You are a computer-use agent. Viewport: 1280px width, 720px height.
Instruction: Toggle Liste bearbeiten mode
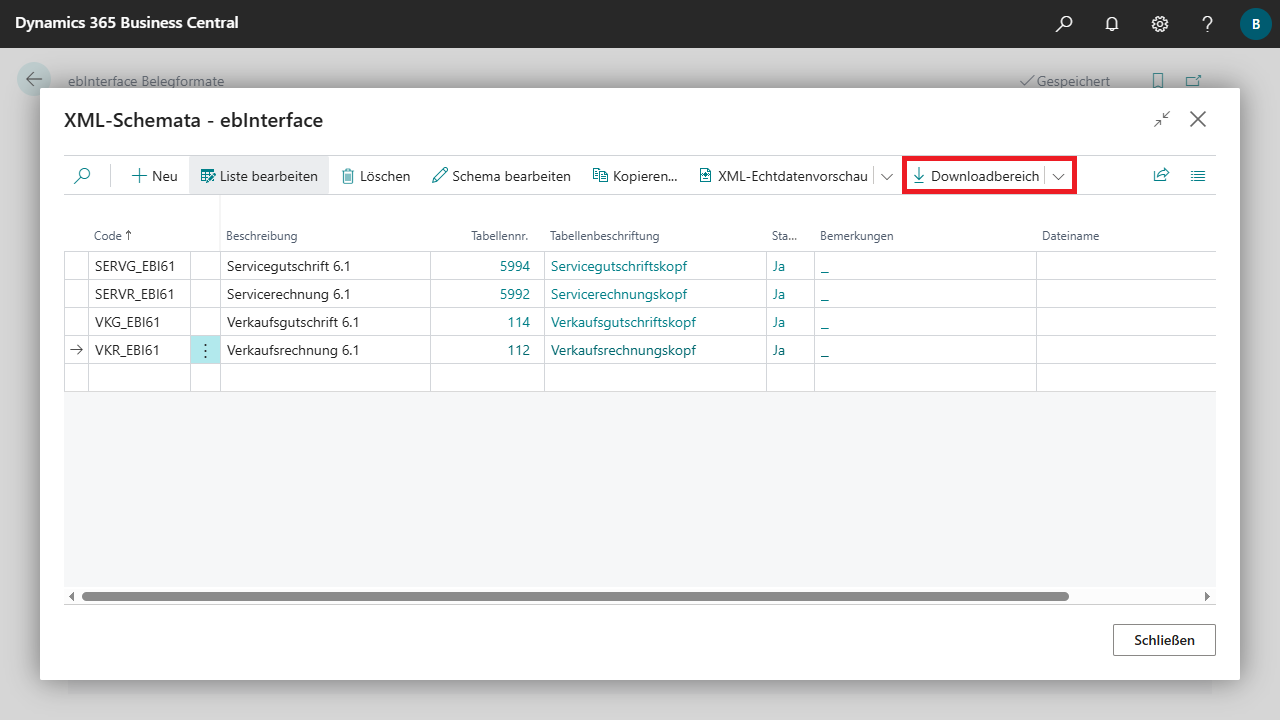(259, 176)
